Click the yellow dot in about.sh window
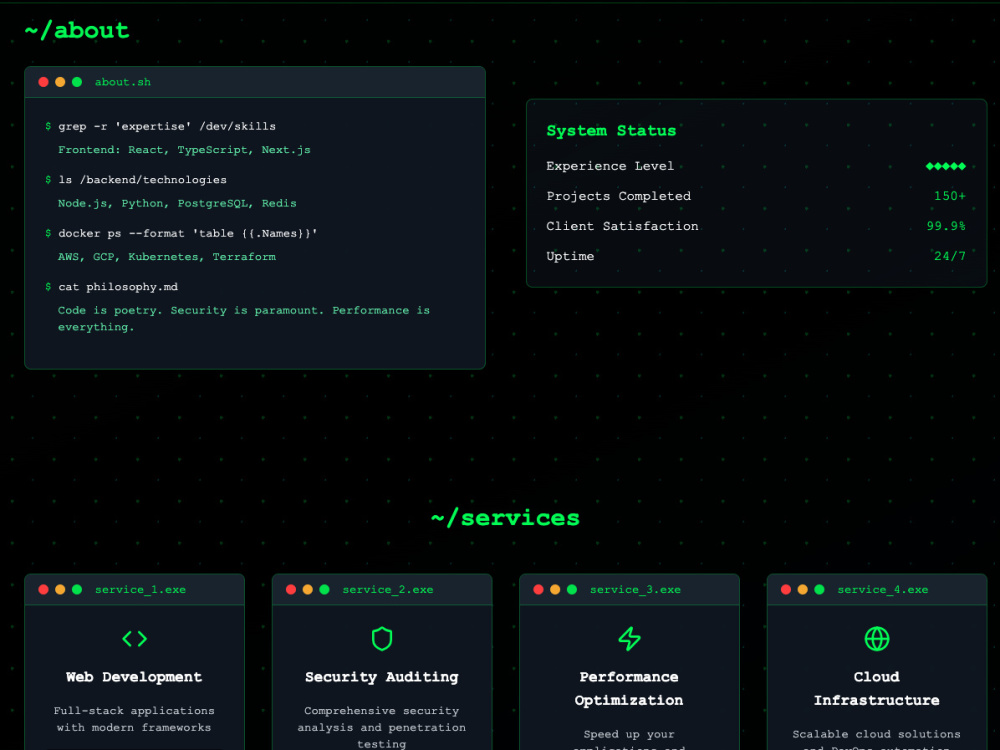 60,82
